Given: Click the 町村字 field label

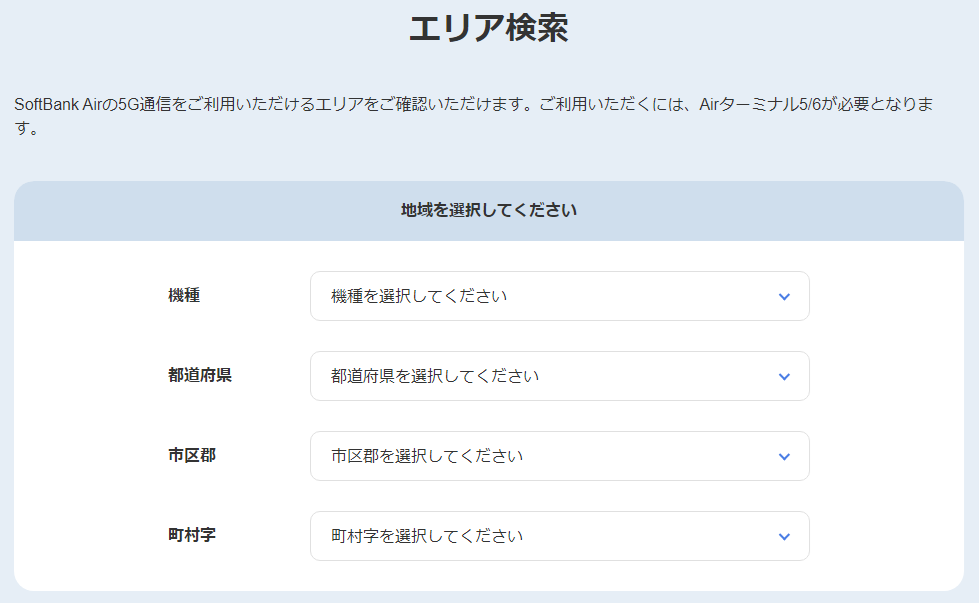Looking at the screenshot, I should (x=192, y=535).
